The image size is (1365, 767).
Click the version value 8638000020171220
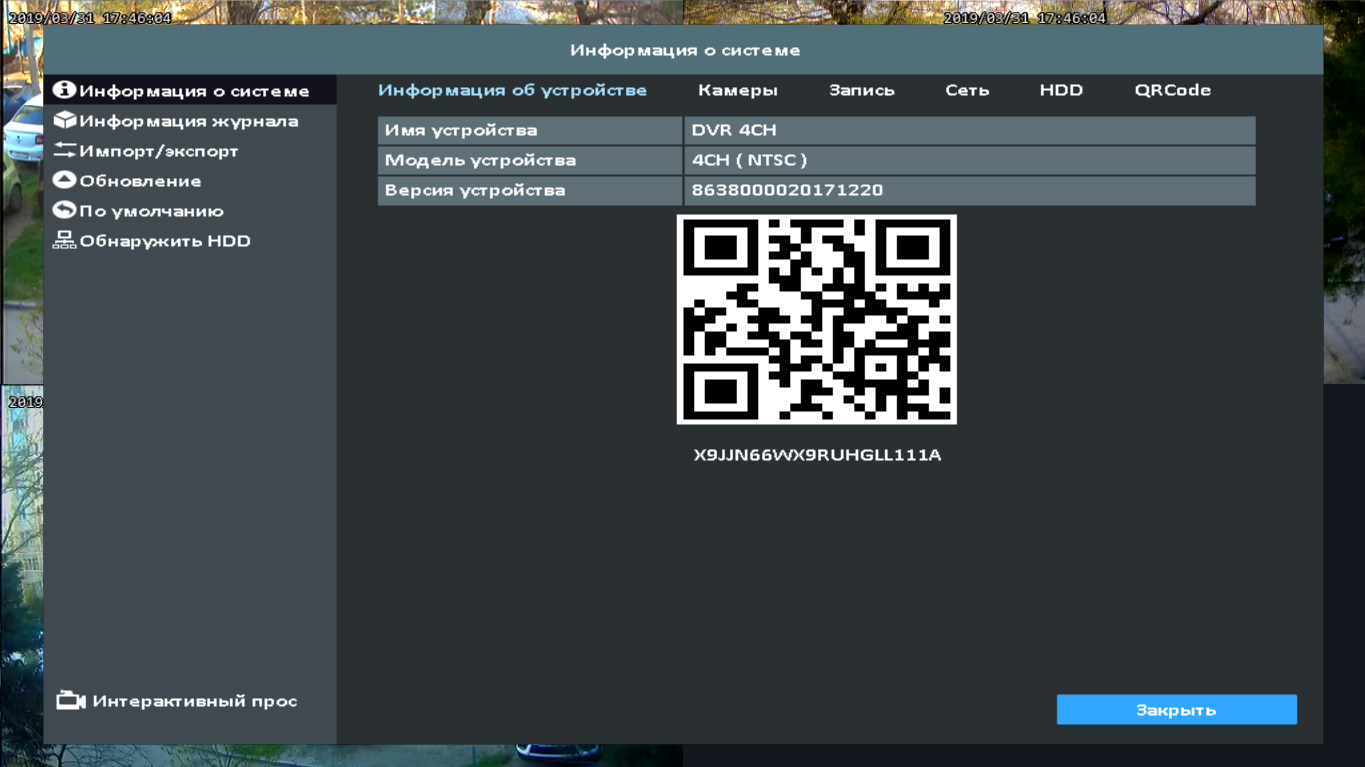tap(970, 190)
